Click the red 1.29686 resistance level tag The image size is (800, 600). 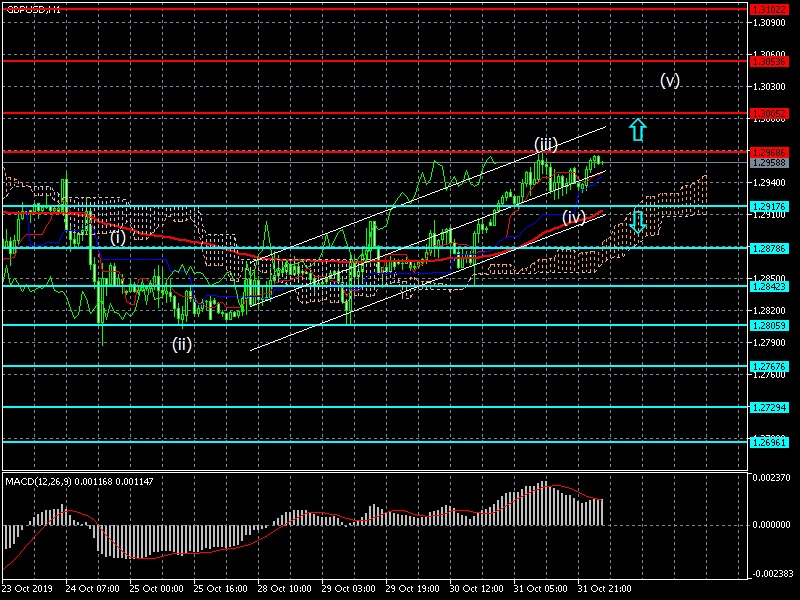point(769,152)
